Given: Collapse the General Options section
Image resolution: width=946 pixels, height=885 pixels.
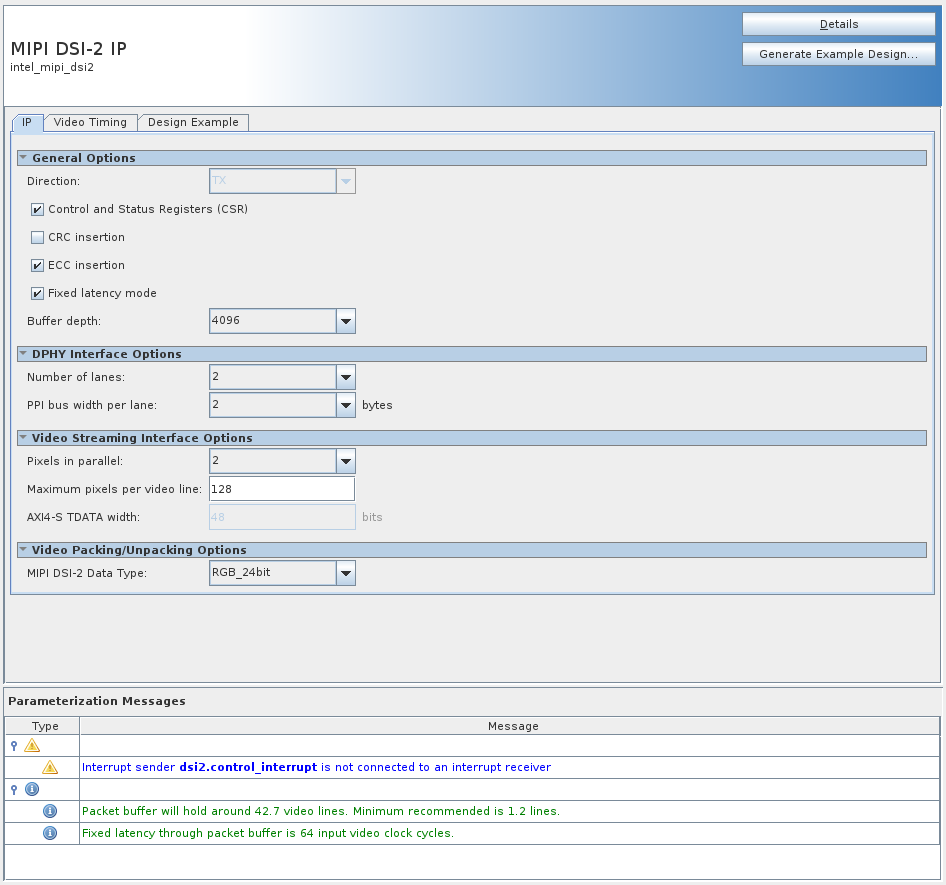Looking at the screenshot, I should pos(23,157).
